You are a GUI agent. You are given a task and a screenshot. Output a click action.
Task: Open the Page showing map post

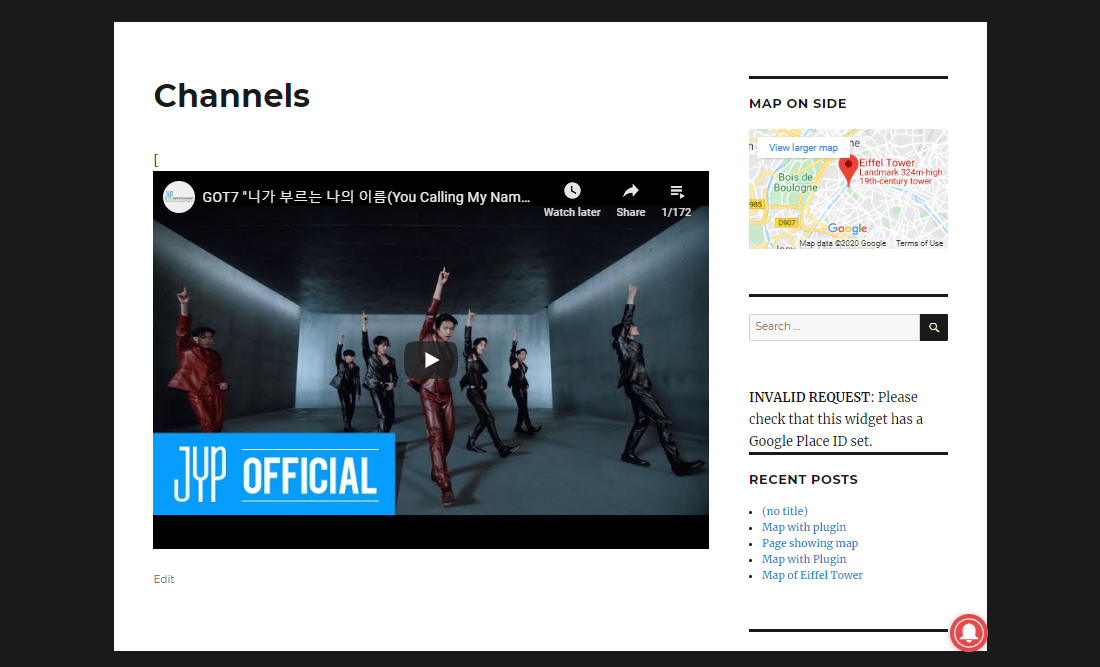809,543
